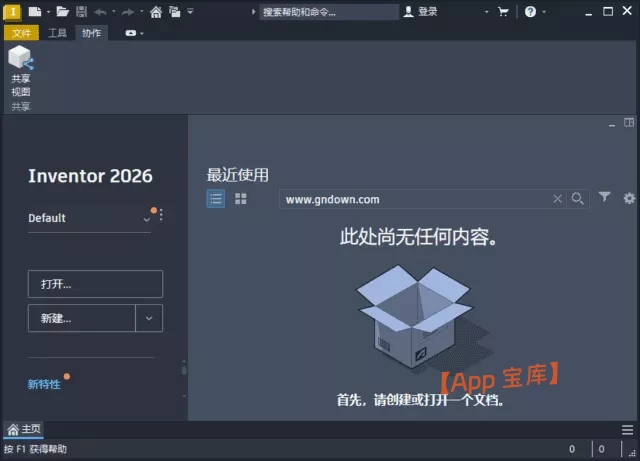Click the projects icon next to Home icon
The height and width of the screenshot is (461, 640).
tap(175, 12)
